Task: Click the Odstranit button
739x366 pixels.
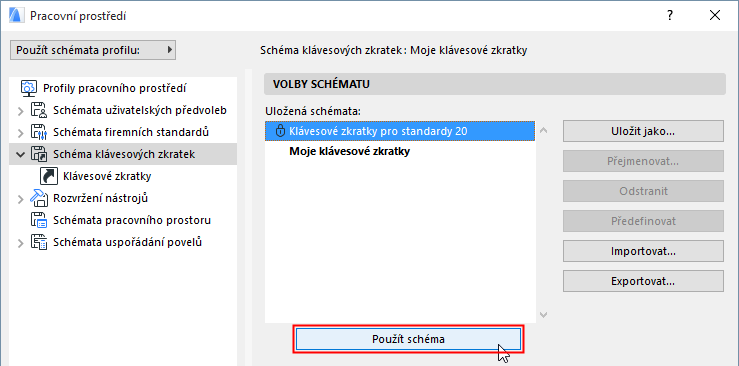Action: (x=643, y=191)
